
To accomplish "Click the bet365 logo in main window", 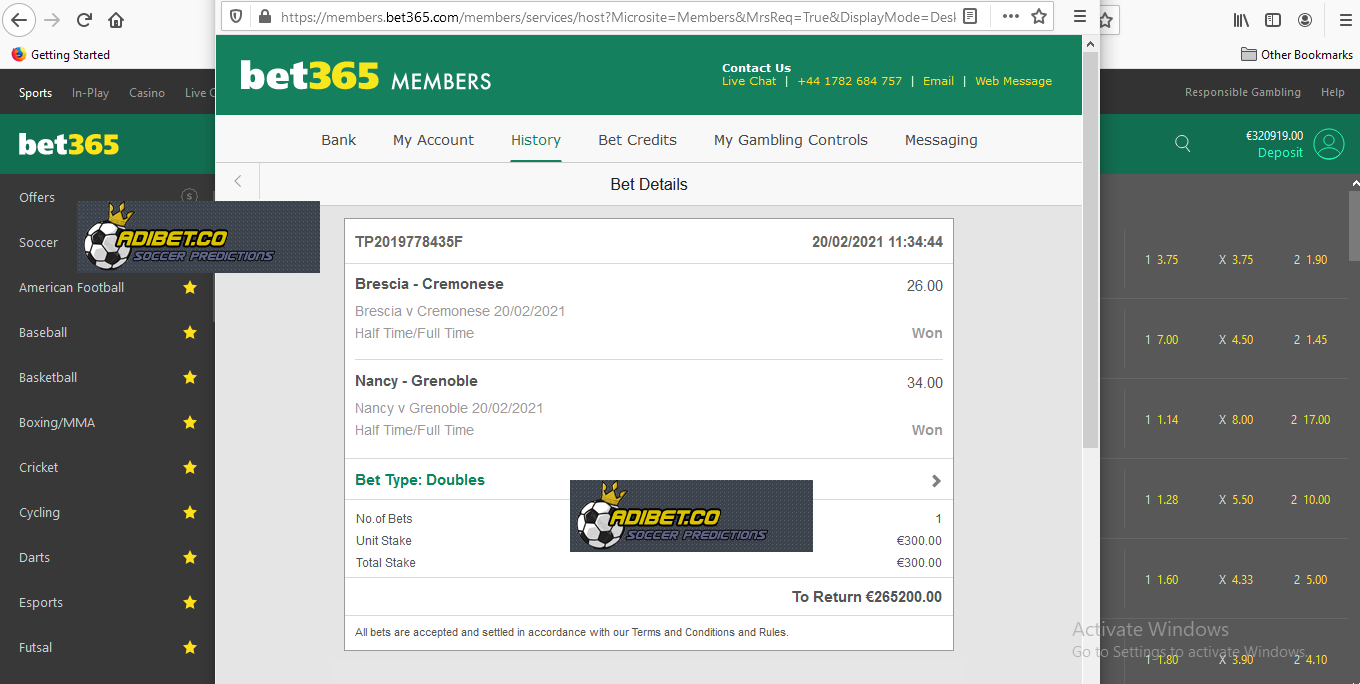I will [x=68, y=144].
